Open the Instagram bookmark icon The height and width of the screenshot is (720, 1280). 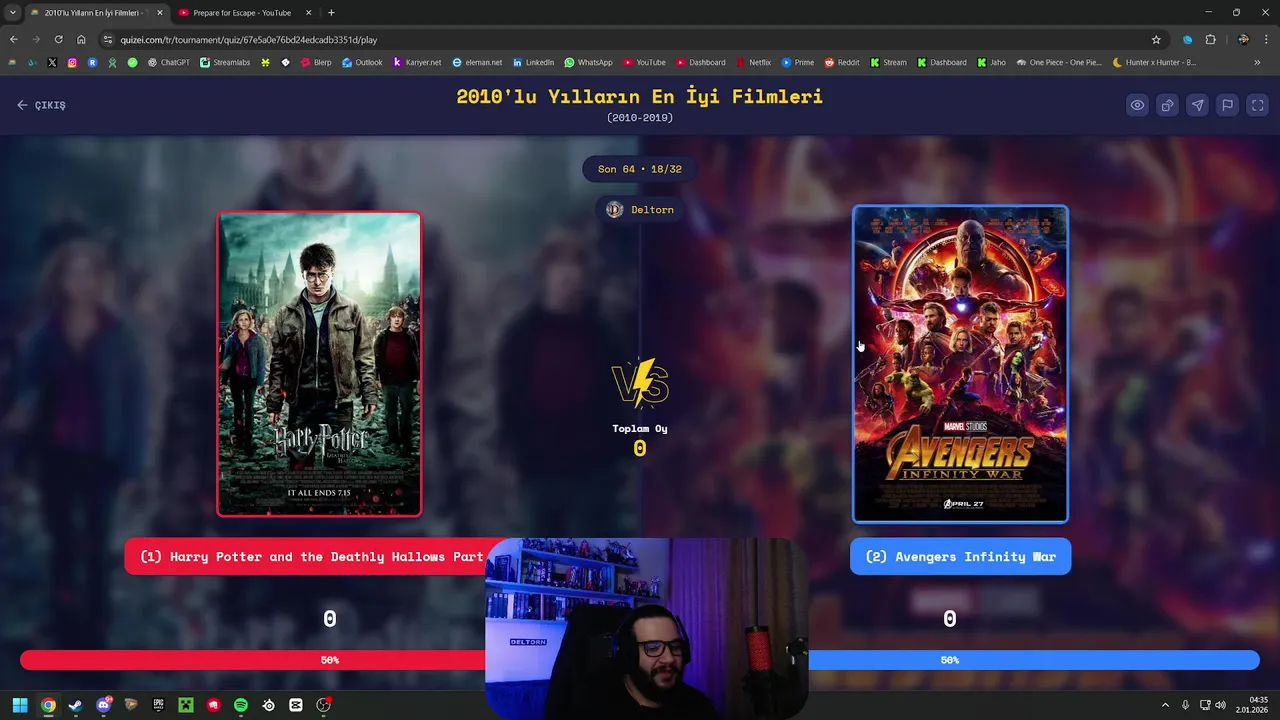click(72, 62)
